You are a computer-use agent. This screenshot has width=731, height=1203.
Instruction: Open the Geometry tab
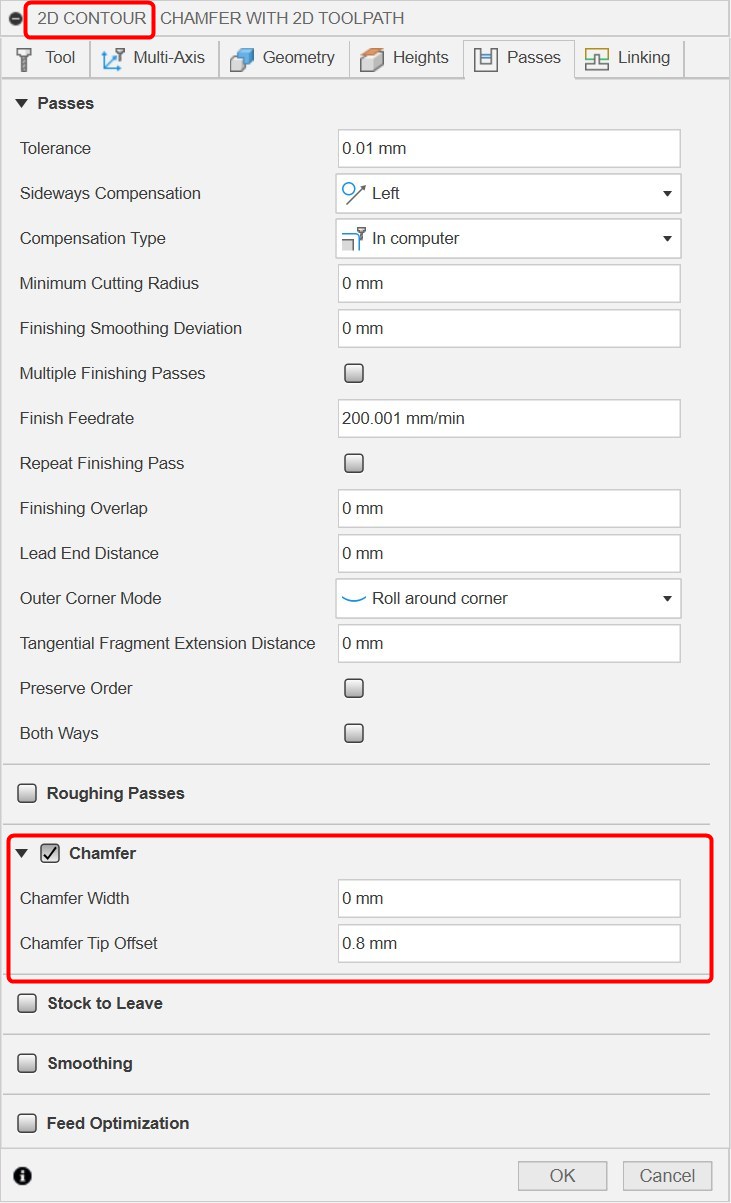tap(283, 58)
